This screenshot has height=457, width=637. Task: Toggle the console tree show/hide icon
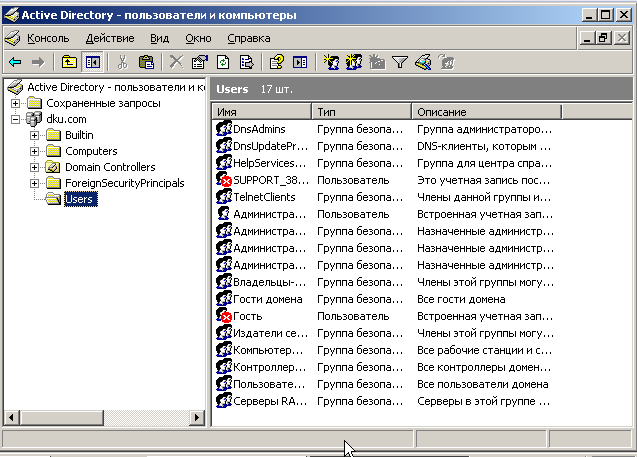tap(92, 62)
